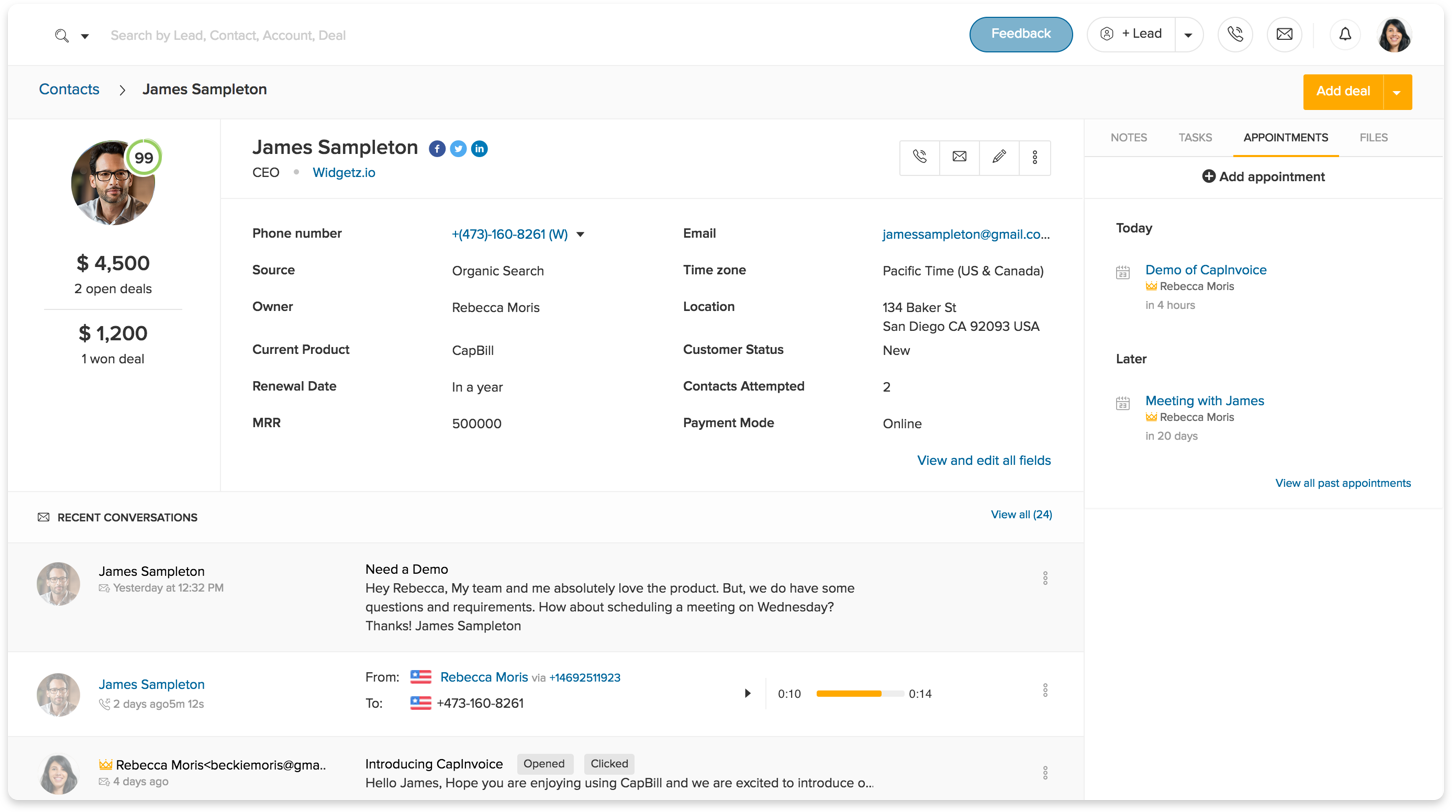Click the Facebook icon beside James Sampleton
The width and height of the screenshot is (1452, 812).
[437, 149]
